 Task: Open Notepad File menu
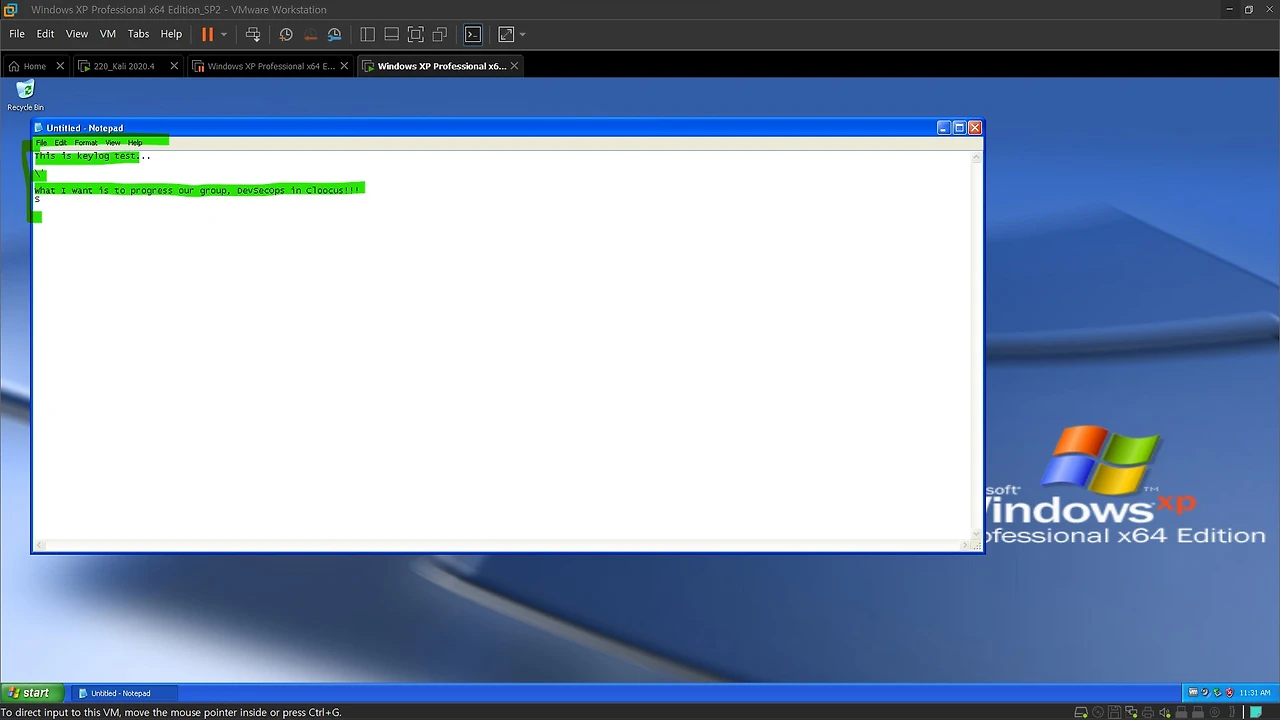coord(41,143)
